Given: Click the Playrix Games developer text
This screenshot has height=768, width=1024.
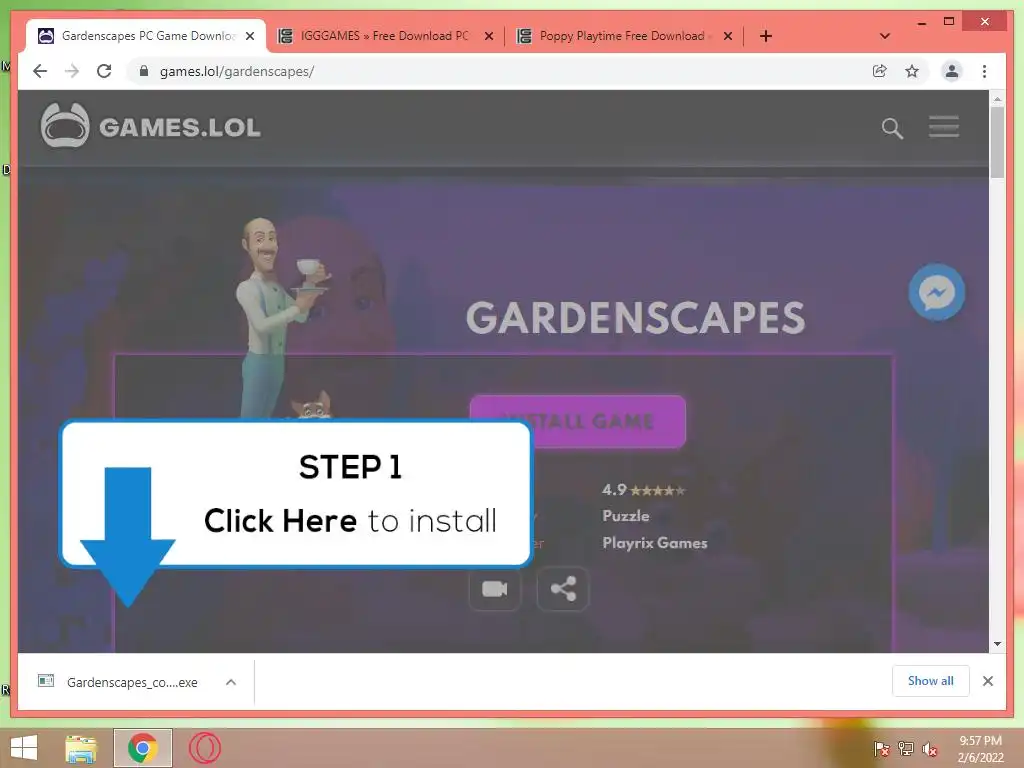Looking at the screenshot, I should [x=654, y=543].
